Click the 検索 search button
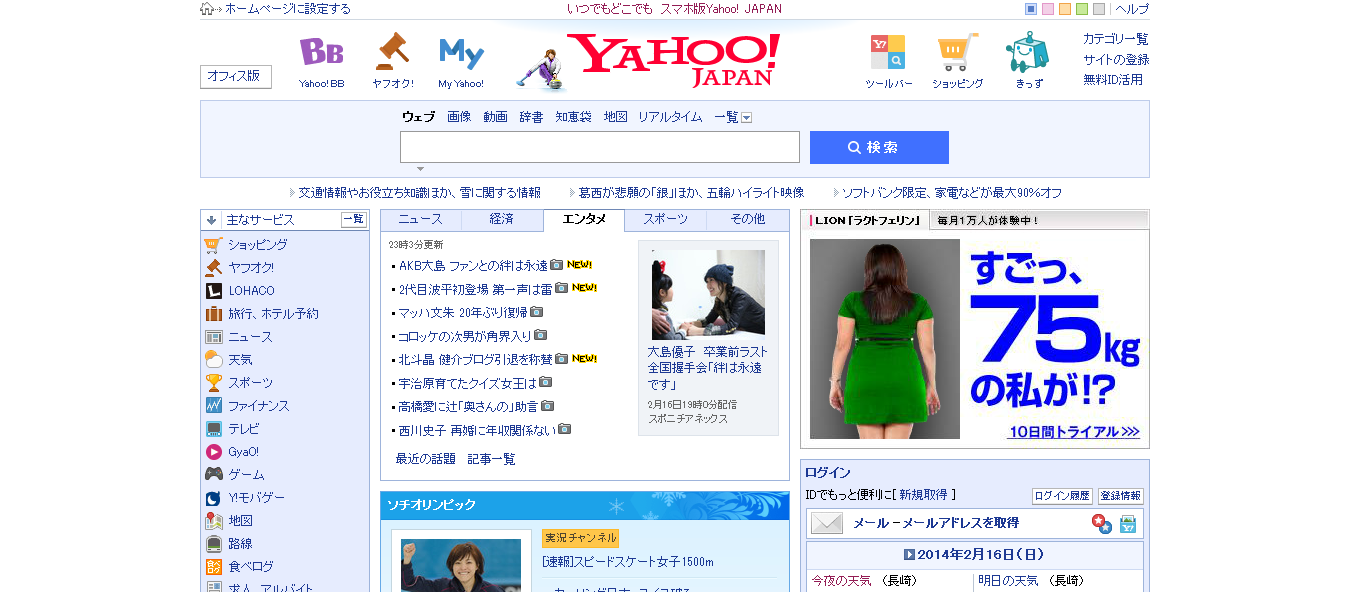The image size is (1349, 592). pyautogui.click(x=879, y=147)
